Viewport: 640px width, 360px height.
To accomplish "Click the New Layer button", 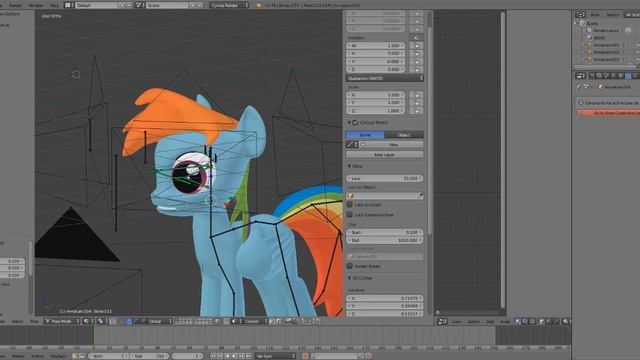I will tap(384, 155).
